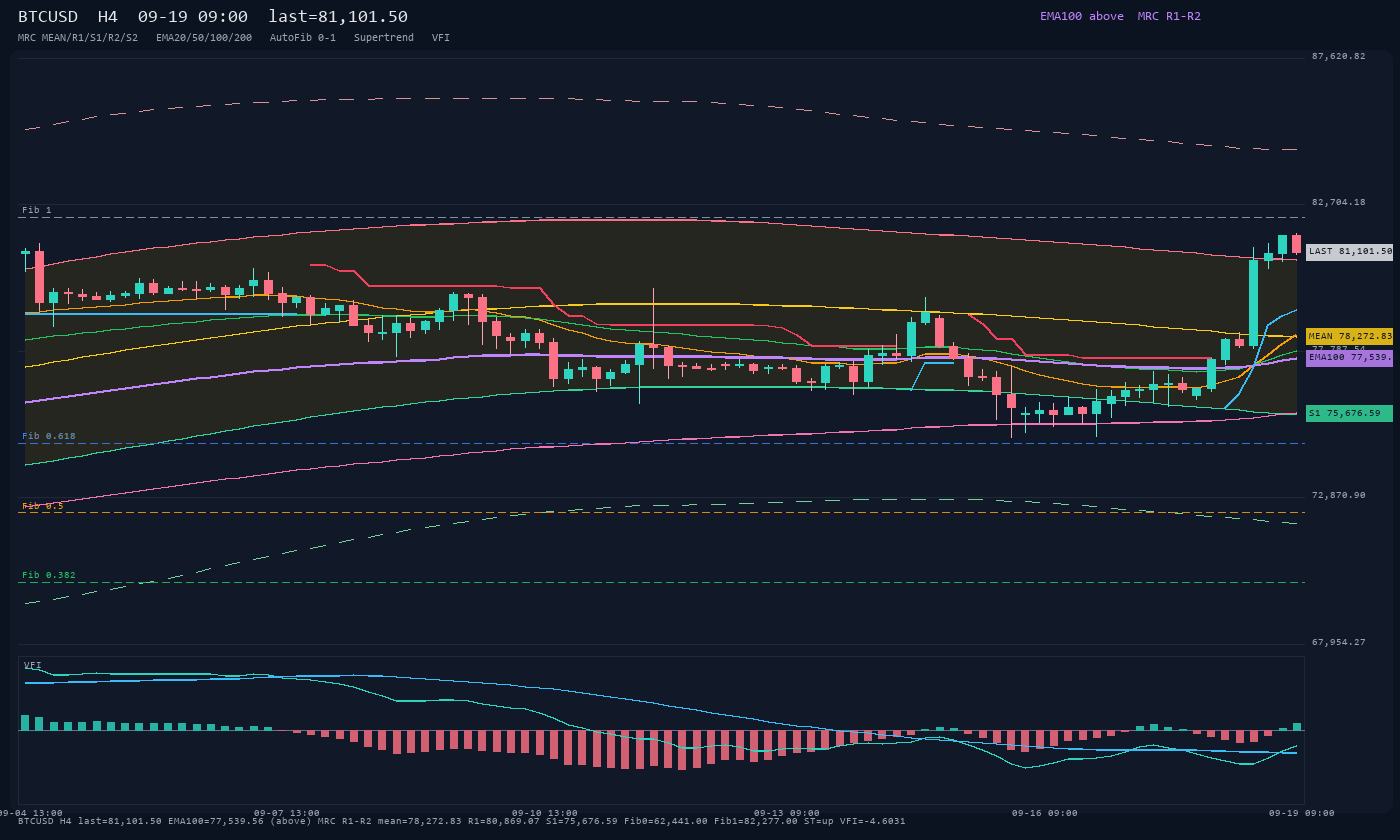Click the BTCUSD symbol in the chart title
Screen dimensions: 1400x840
coord(48,17)
